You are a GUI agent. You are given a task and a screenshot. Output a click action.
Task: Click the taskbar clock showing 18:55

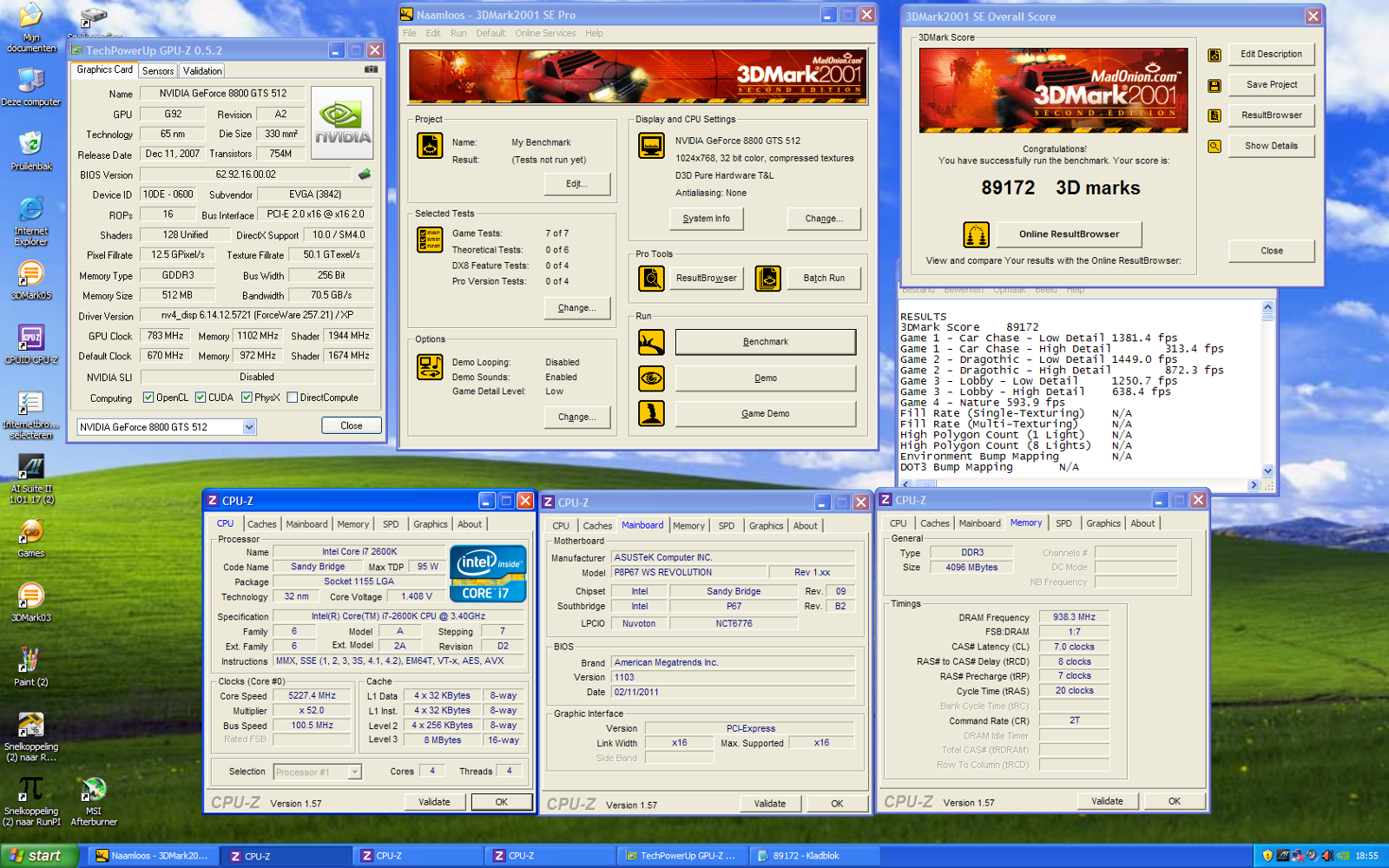coord(1366,856)
